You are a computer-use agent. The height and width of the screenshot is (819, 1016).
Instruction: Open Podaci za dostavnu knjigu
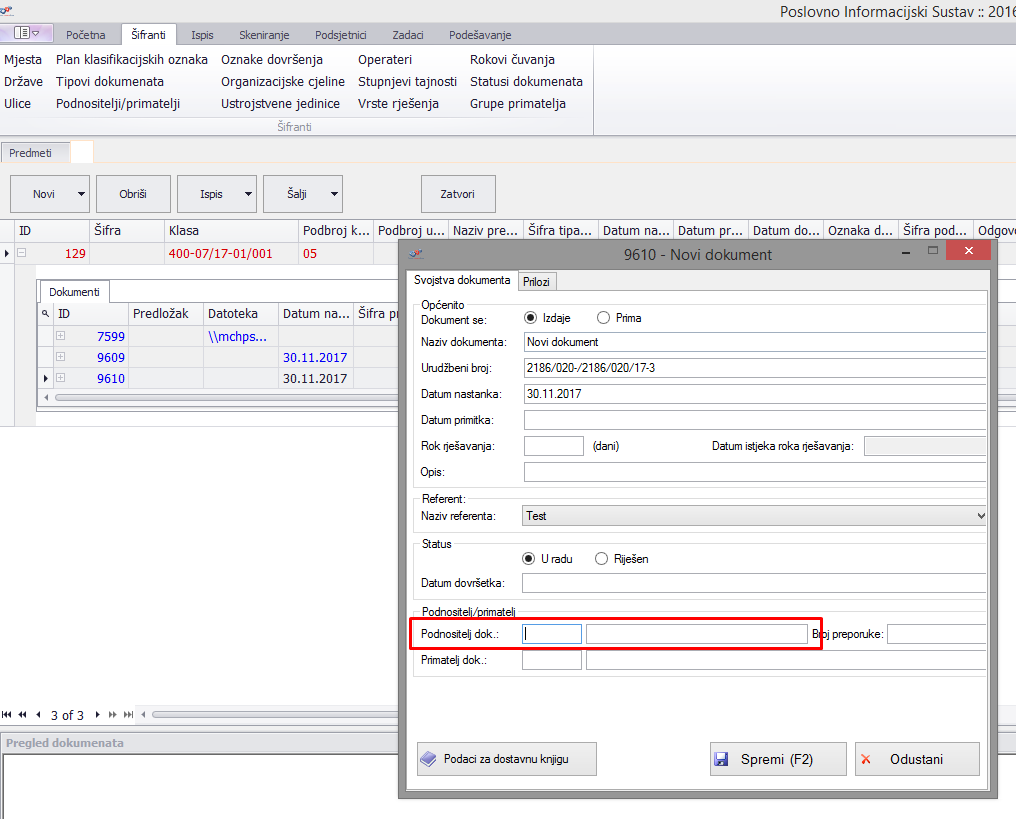coord(507,759)
